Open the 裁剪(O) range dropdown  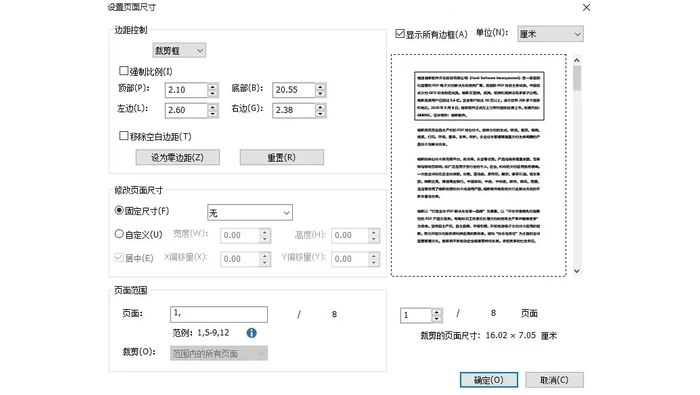[219, 353]
